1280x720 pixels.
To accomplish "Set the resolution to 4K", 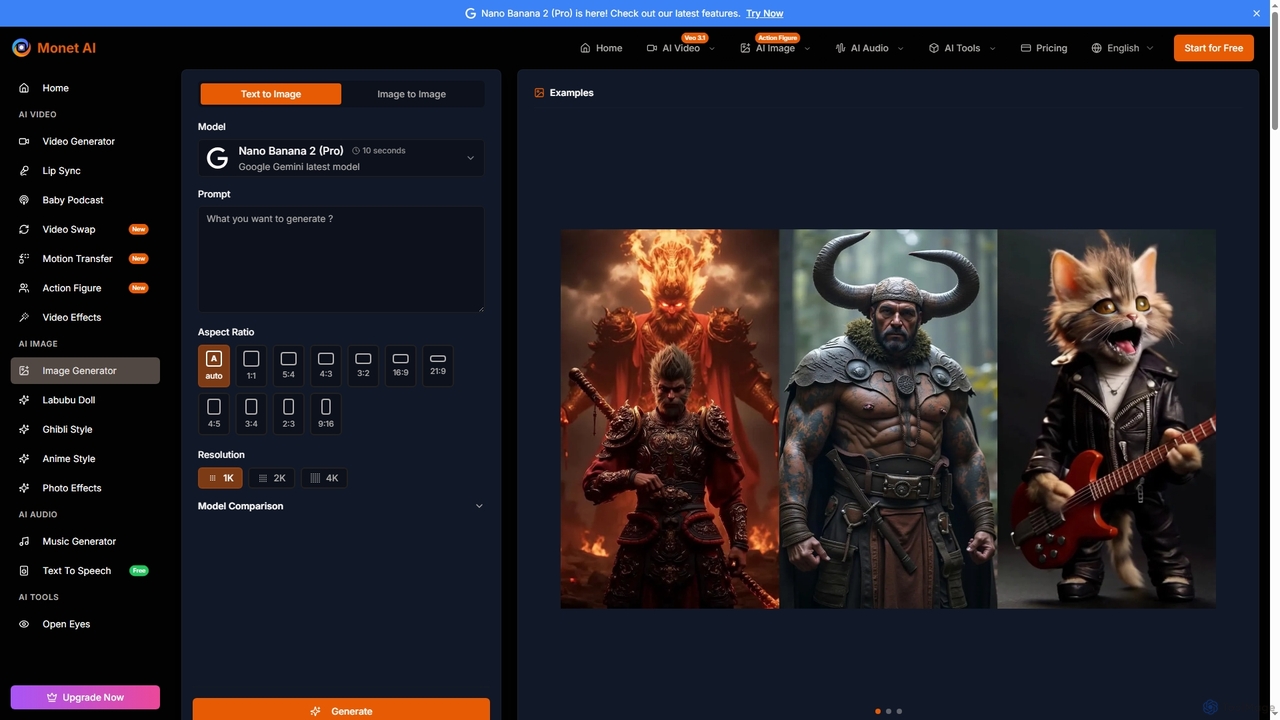I will click(x=324, y=478).
